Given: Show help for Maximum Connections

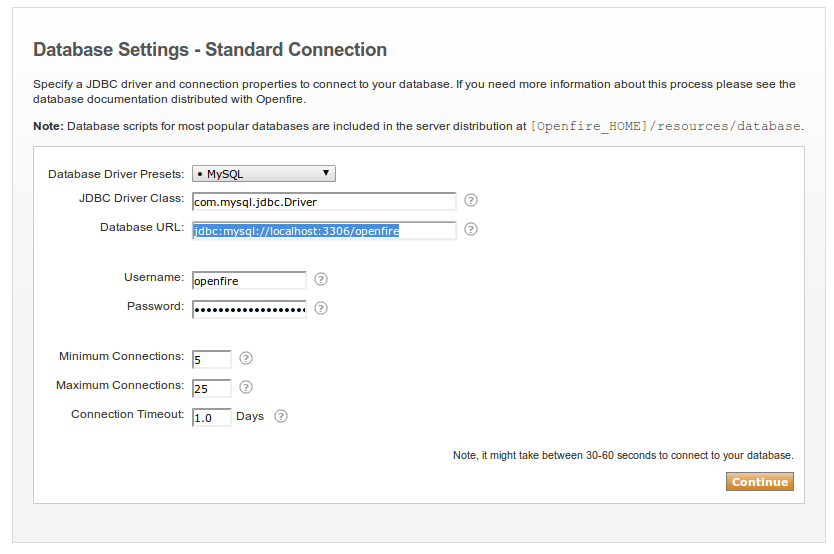Looking at the screenshot, I should 246,387.
